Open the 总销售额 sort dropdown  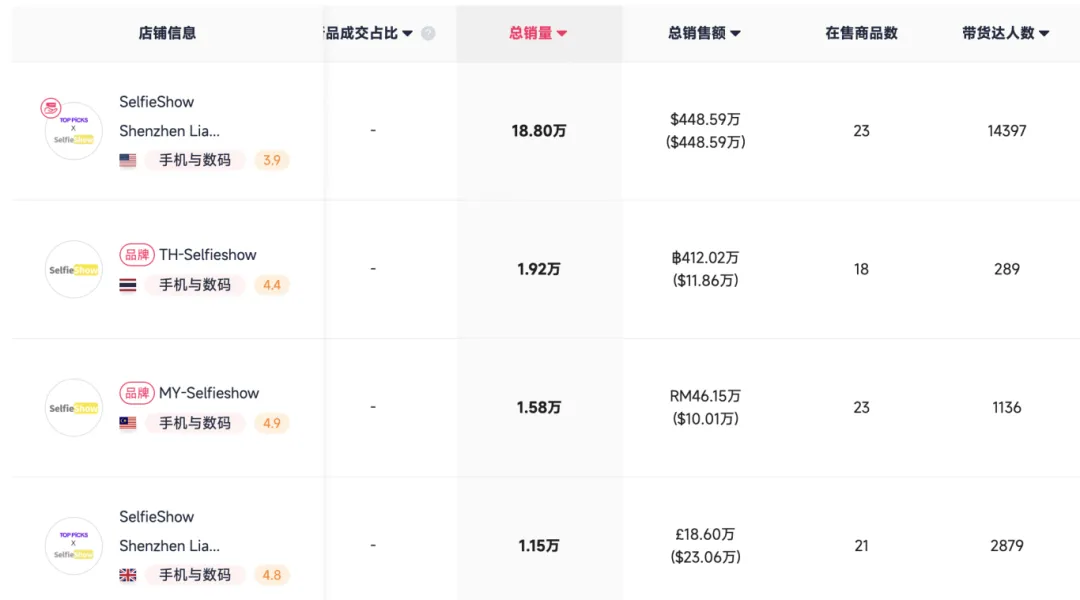[x=736, y=32]
